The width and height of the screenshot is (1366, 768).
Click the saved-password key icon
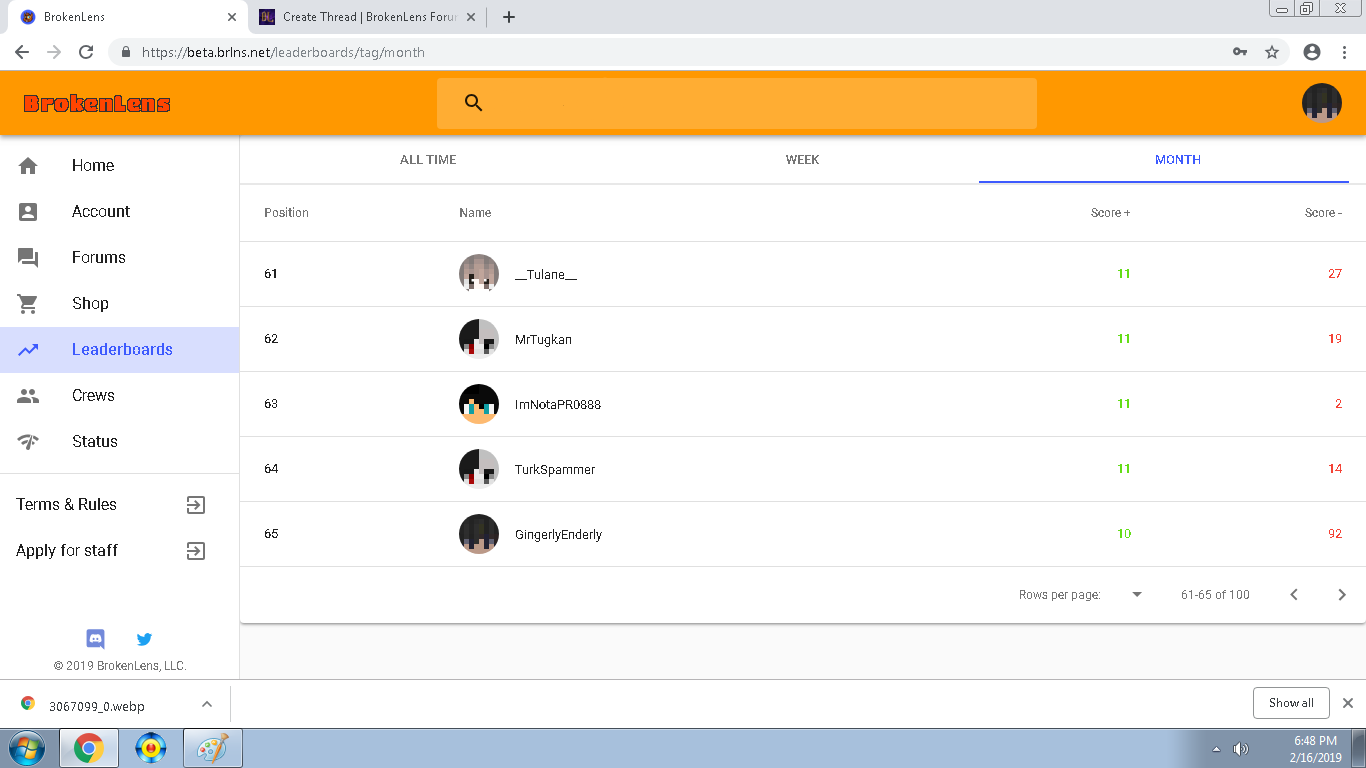coord(1240,52)
